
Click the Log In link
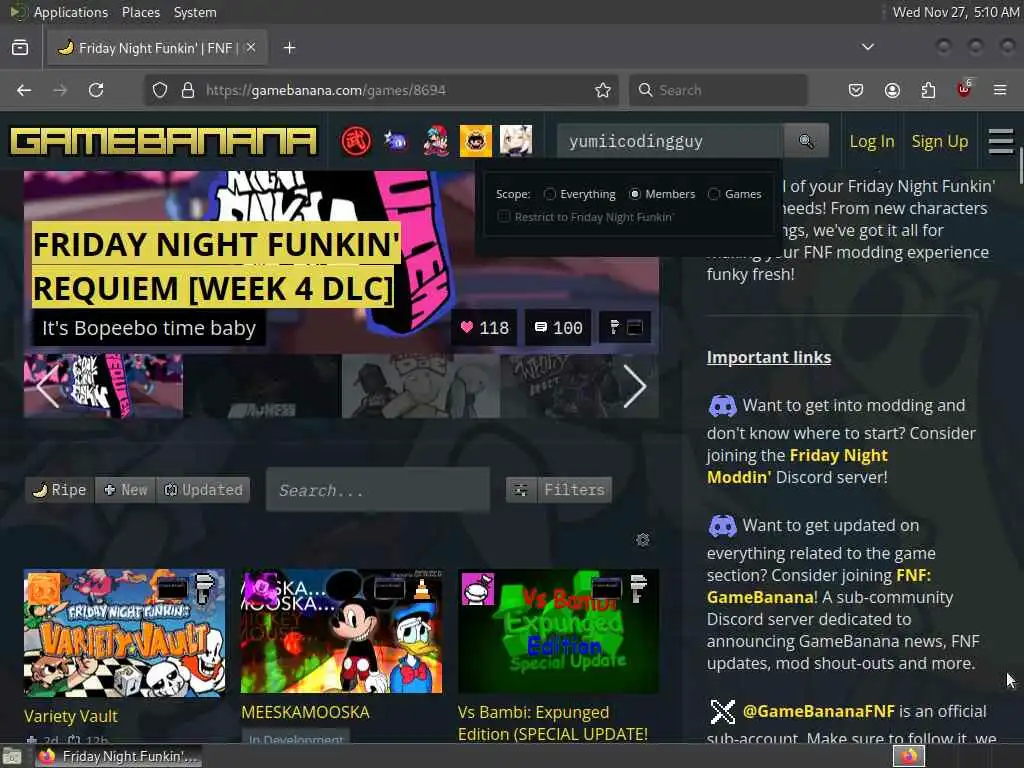(872, 141)
